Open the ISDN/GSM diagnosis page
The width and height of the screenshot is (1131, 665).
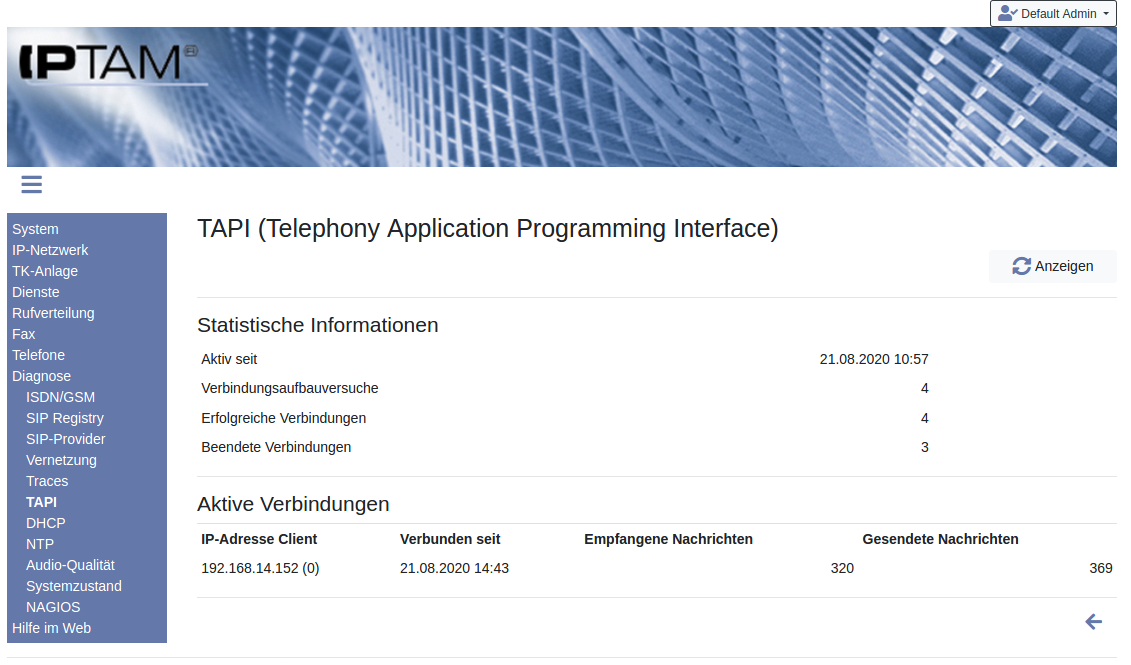tap(60, 397)
